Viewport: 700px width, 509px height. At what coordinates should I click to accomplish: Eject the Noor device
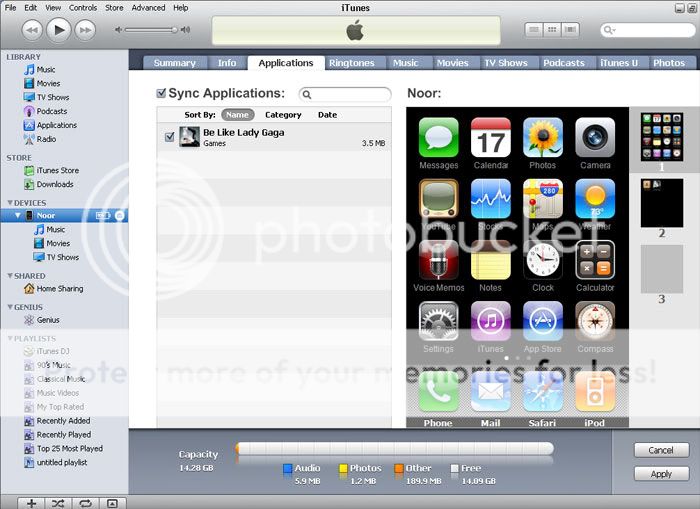click(x=120, y=216)
